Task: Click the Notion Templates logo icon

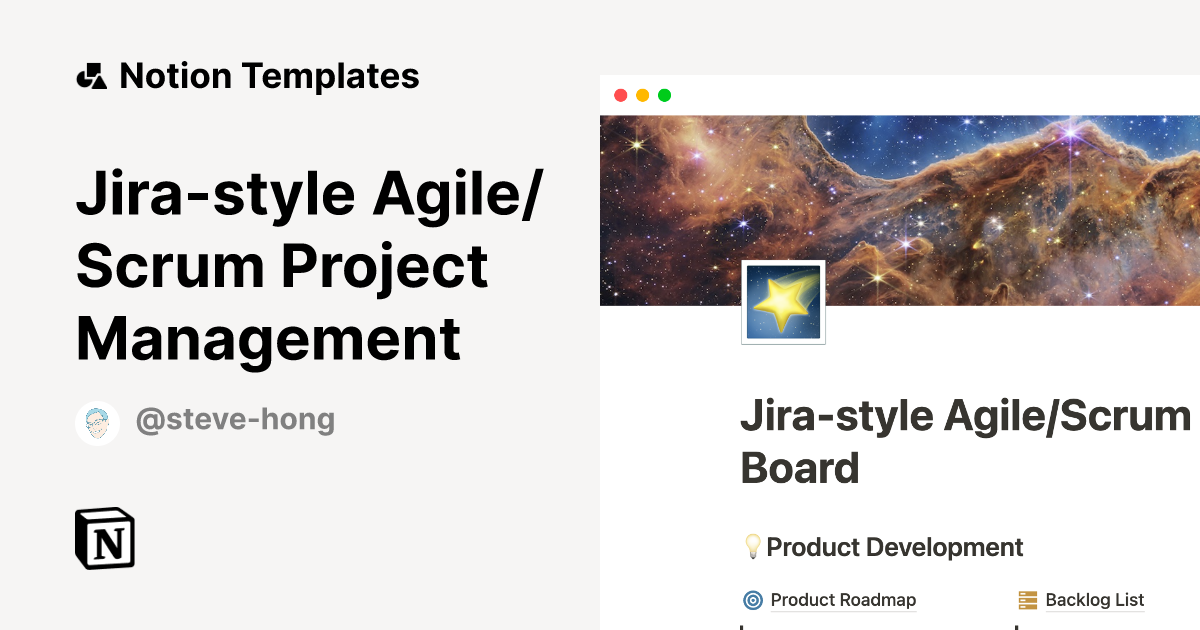Action: point(91,75)
